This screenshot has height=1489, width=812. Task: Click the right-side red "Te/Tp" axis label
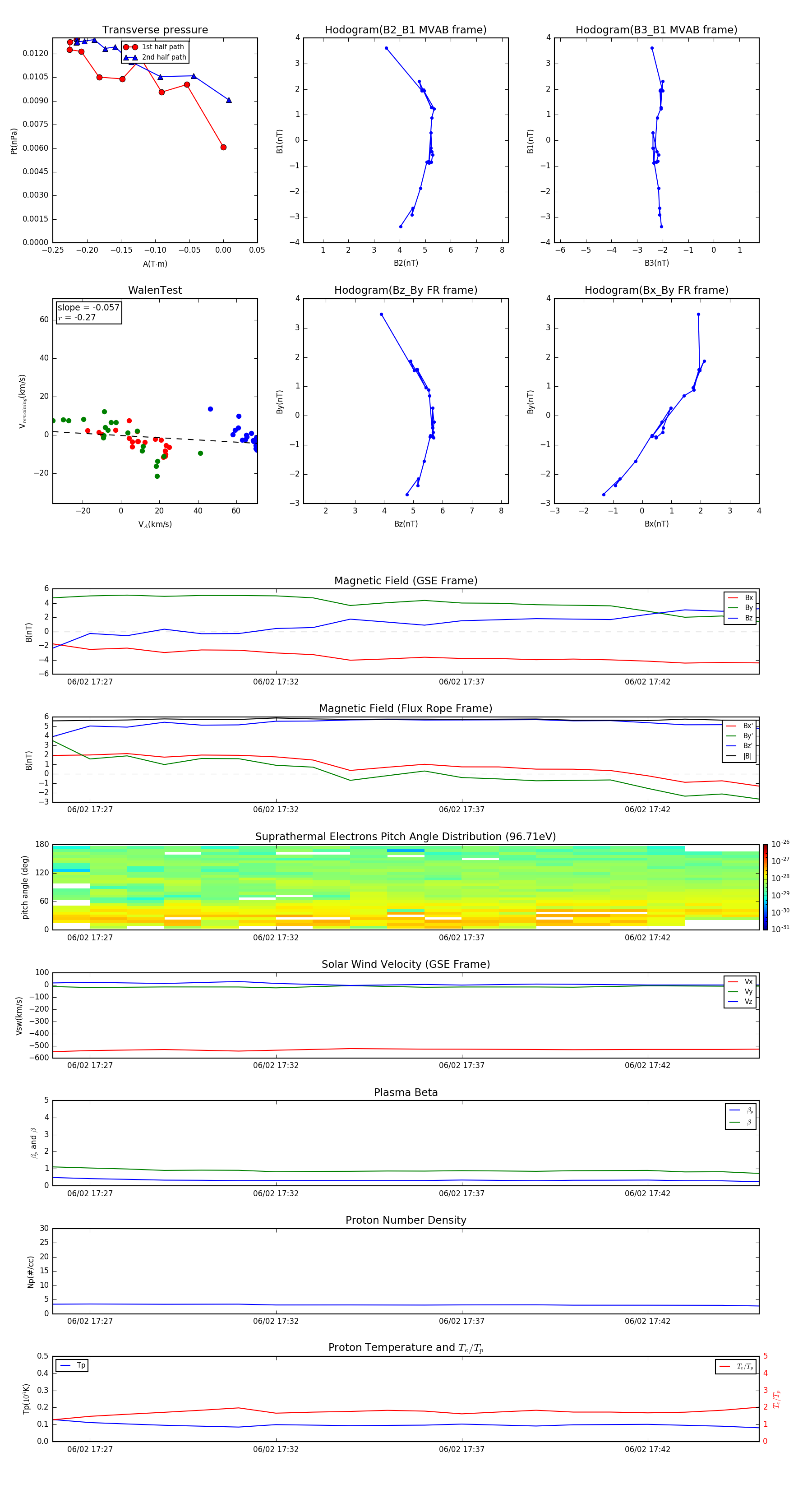(777, 1399)
